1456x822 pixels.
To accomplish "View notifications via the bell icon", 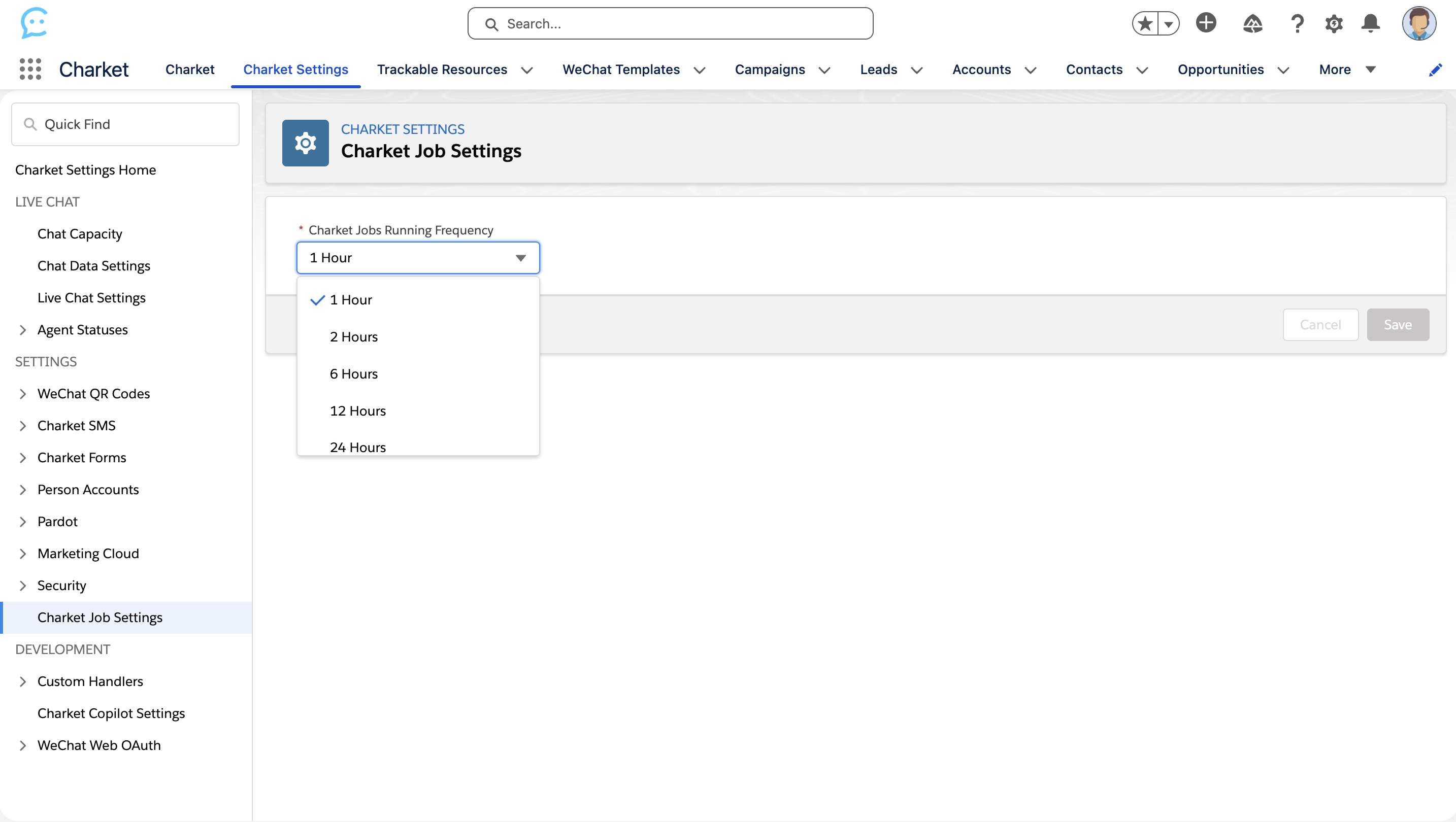I will [x=1370, y=23].
